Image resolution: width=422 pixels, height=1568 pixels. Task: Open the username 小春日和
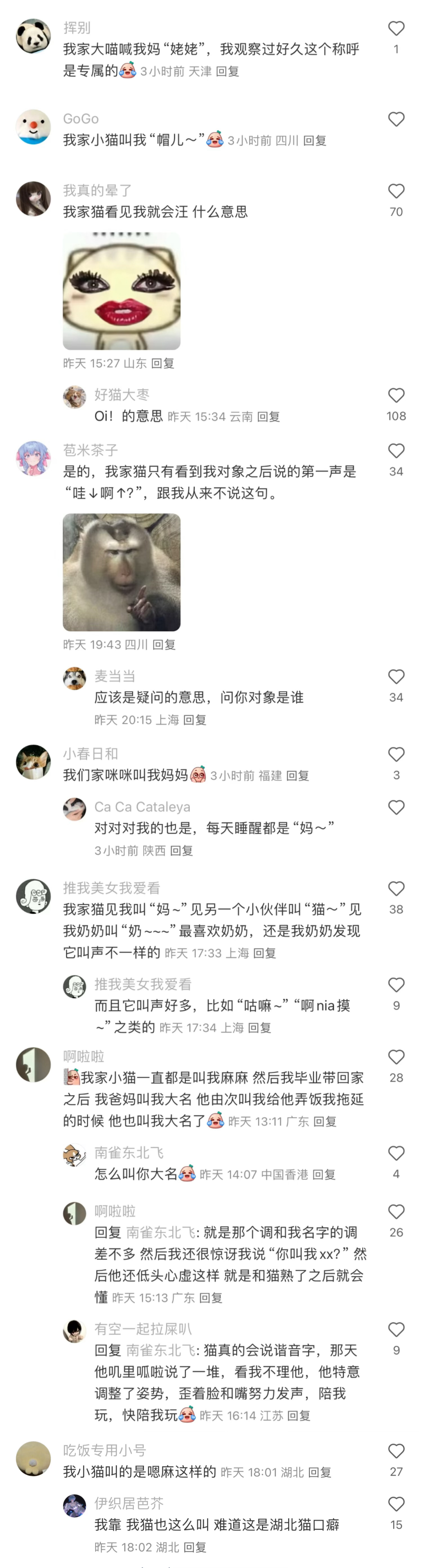tap(91, 754)
